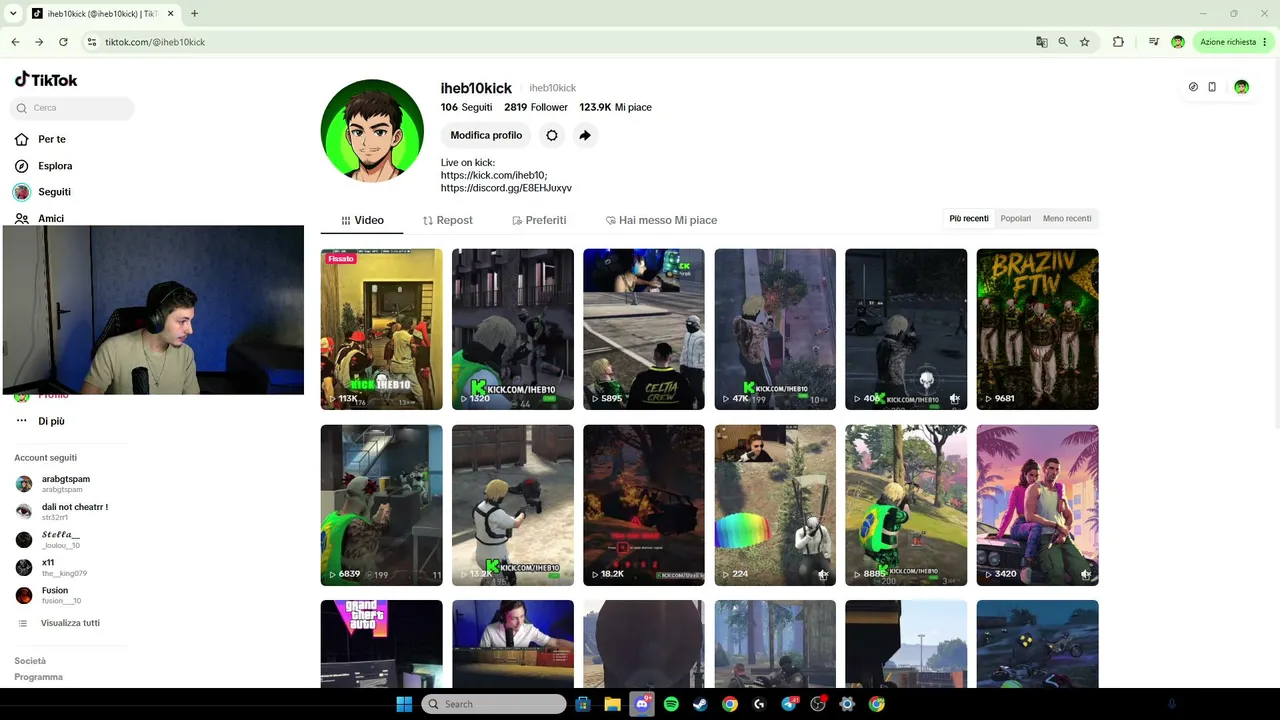
Task: Go back in the browser
Action: click(15, 42)
